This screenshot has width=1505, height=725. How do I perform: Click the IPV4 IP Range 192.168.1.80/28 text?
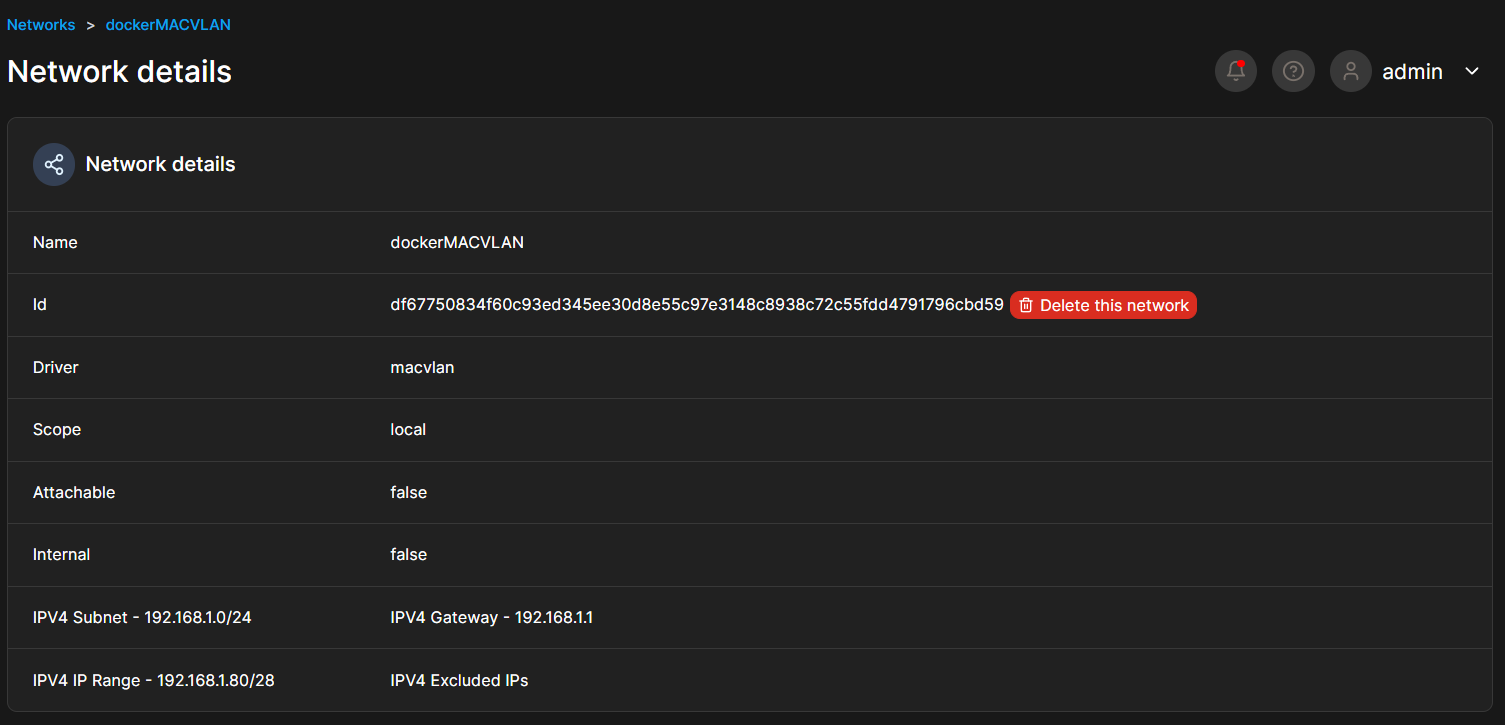click(x=153, y=681)
